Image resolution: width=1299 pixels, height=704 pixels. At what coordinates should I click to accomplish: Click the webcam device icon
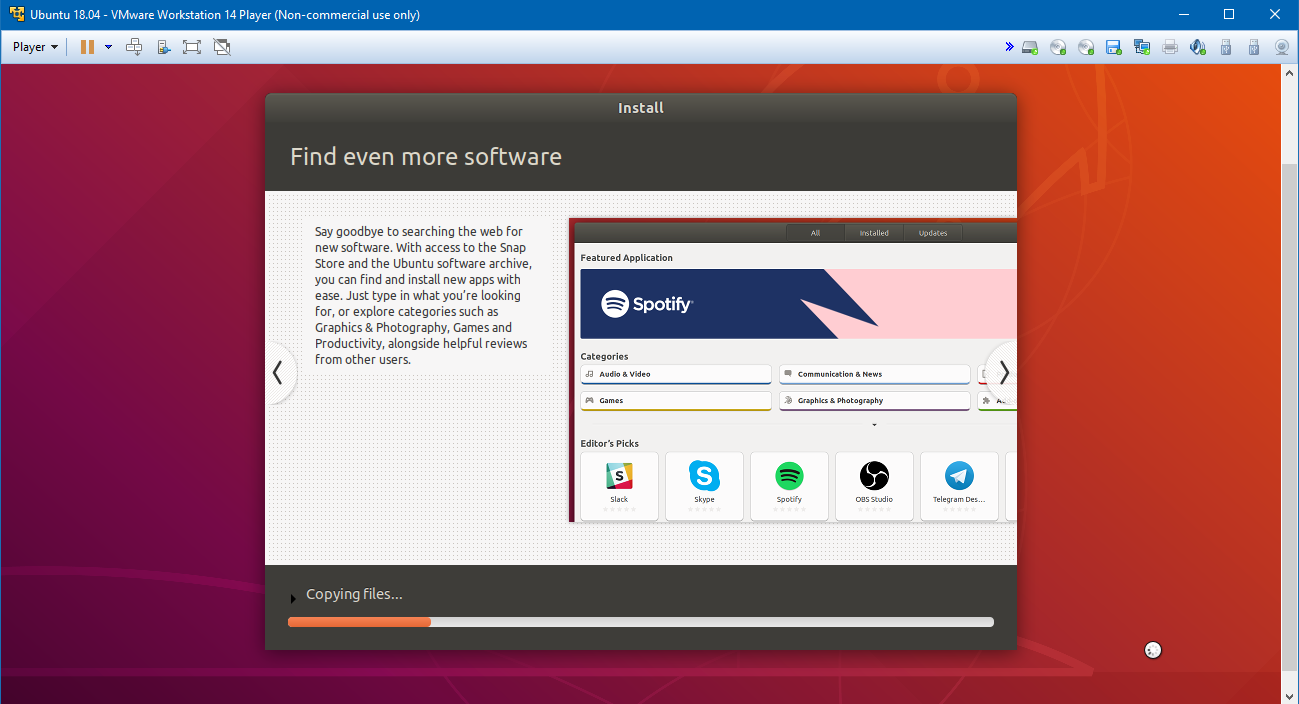[1282, 47]
